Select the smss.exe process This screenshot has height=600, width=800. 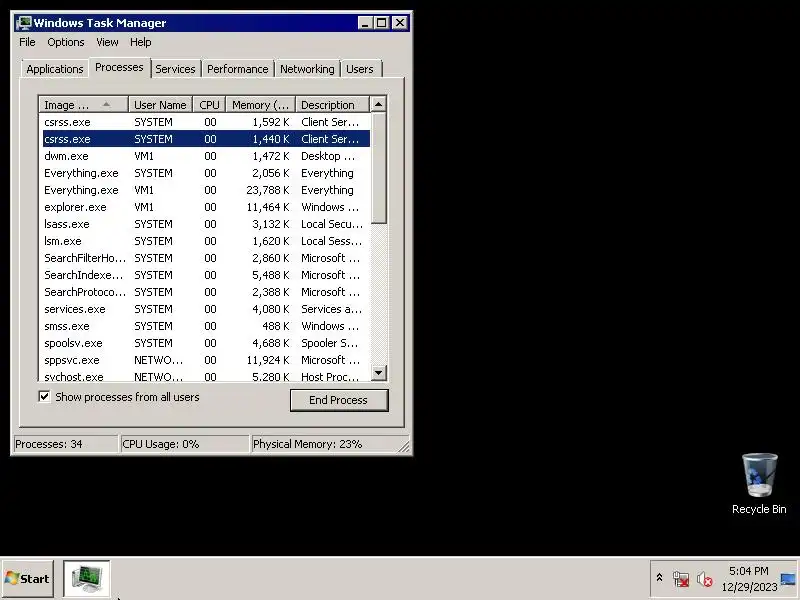point(206,326)
